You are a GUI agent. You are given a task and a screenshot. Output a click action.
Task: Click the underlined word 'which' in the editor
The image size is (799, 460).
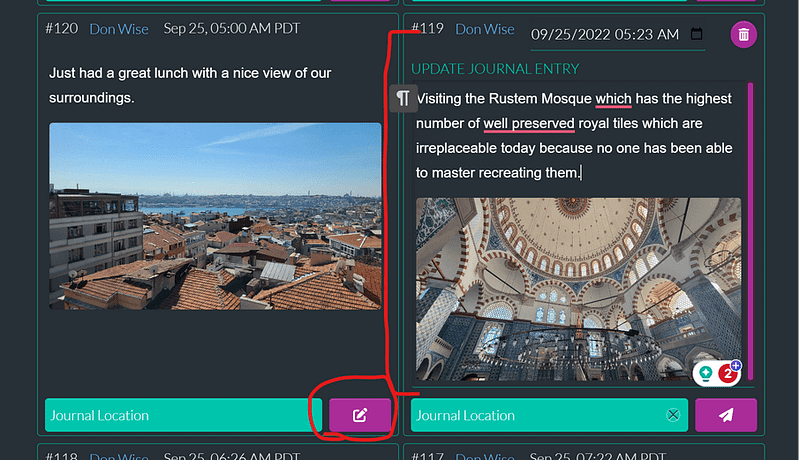click(614, 98)
